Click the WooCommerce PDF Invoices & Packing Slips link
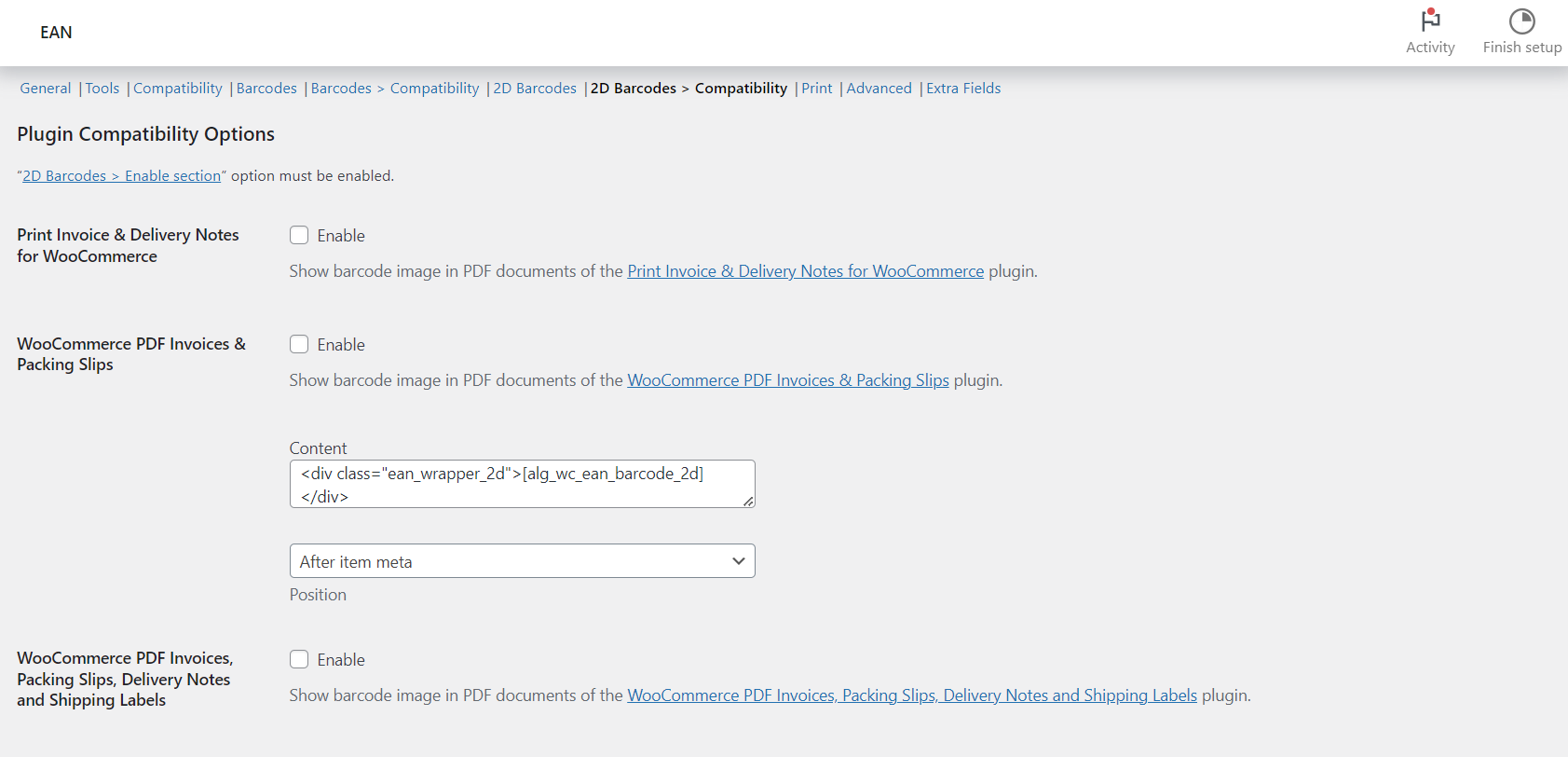Screen dimensions: 1568x757 tap(788, 380)
